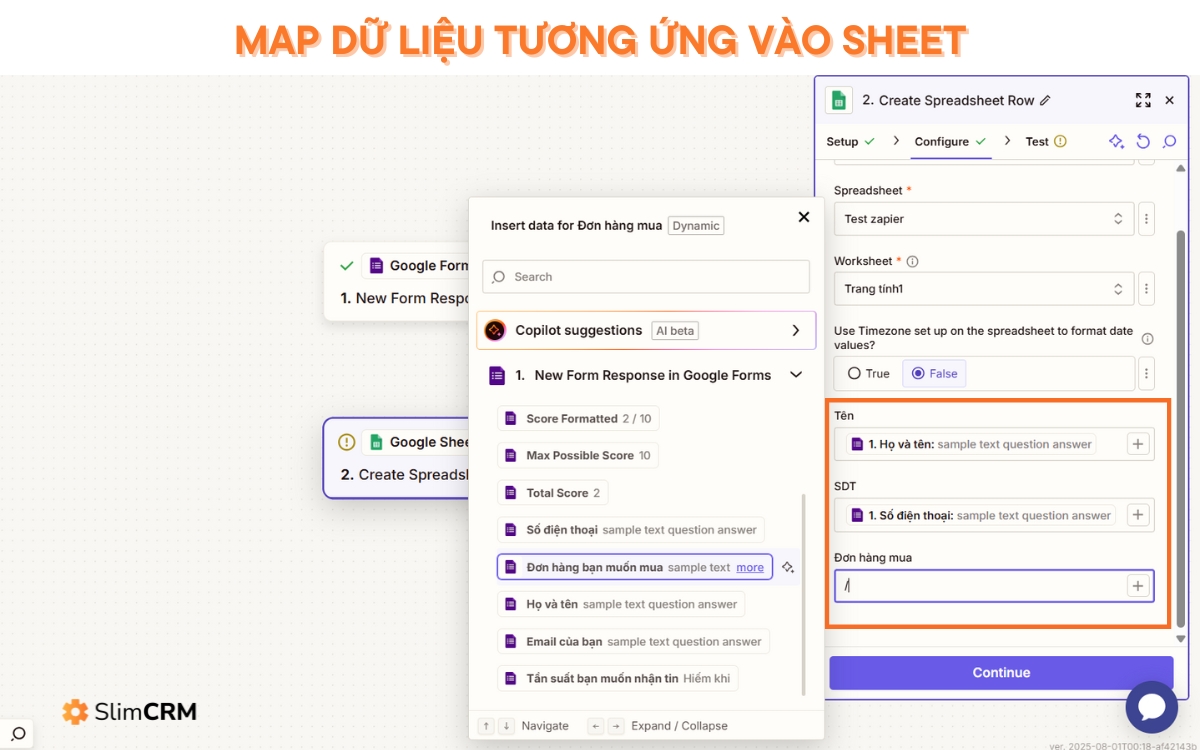Click the data list scrollbar in the popup
The height and width of the screenshot is (750, 1200).
[803, 593]
